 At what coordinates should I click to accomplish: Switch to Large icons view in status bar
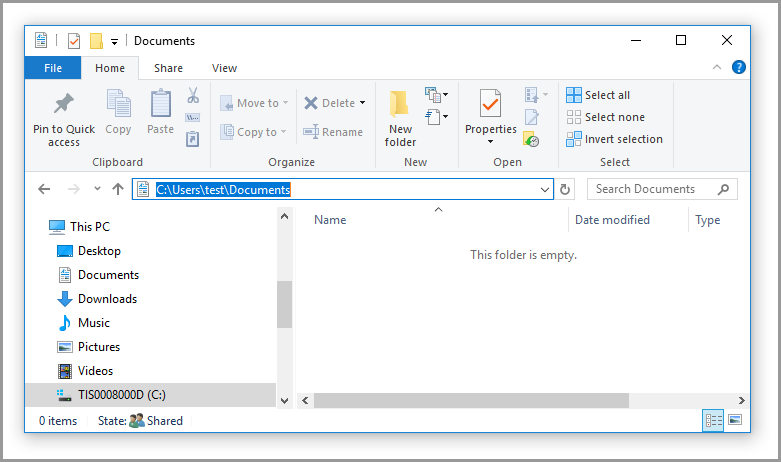tap(735, 420)
